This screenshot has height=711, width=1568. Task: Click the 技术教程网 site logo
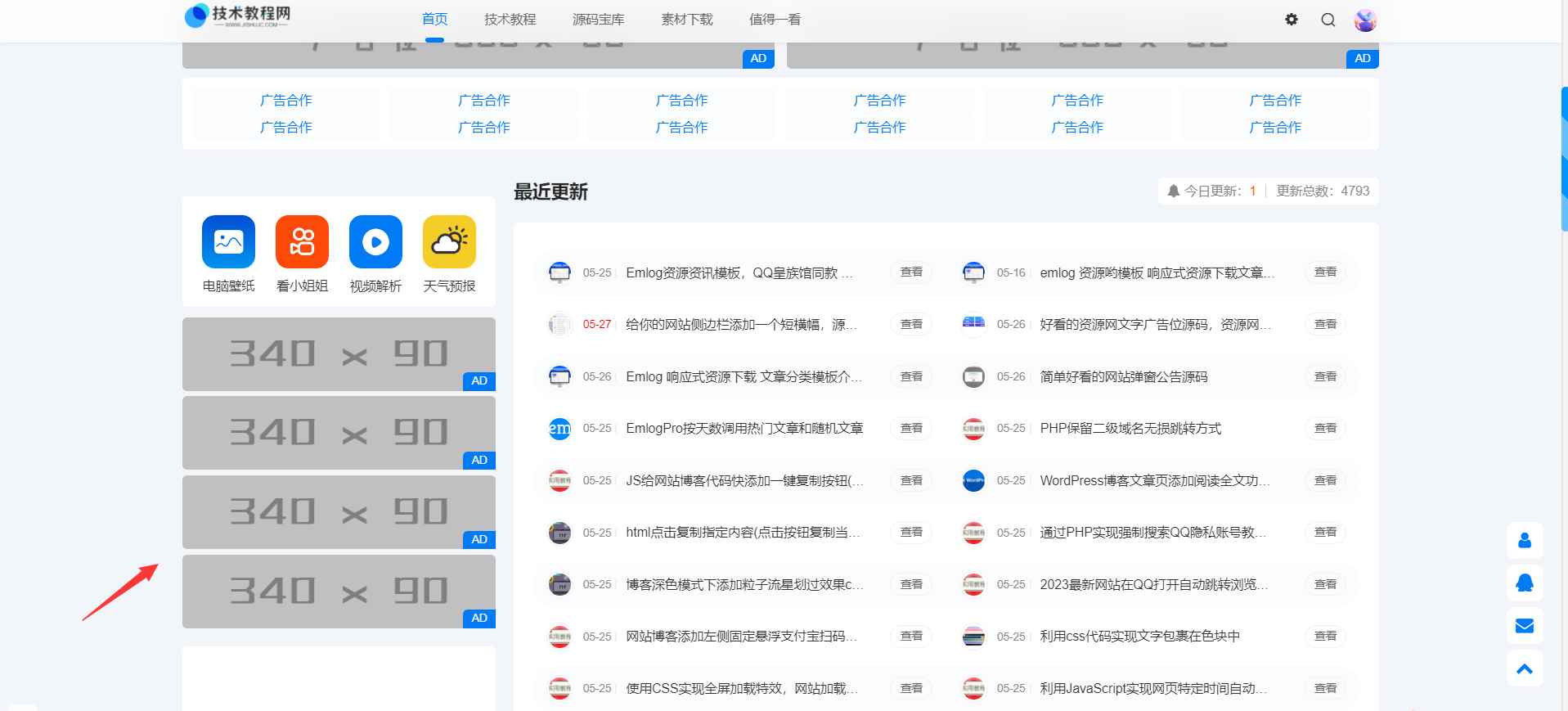[x=238, y=16]
